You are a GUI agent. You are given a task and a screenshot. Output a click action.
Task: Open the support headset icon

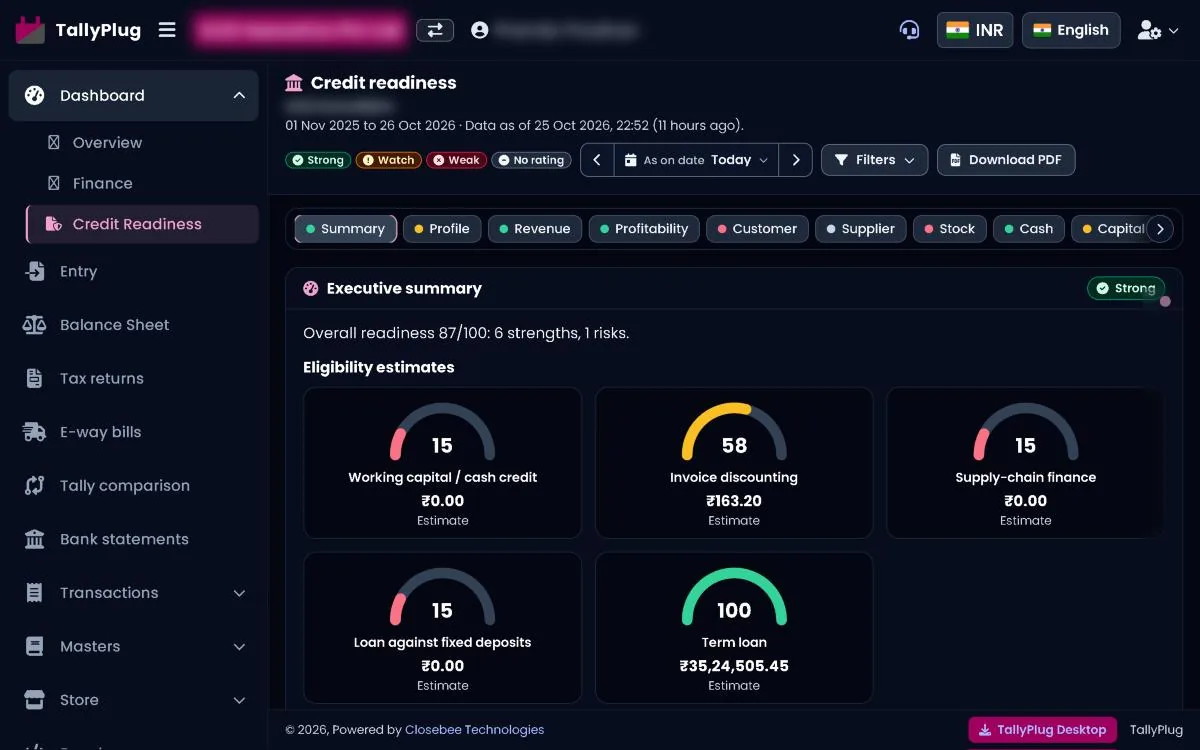click(909, 30)
